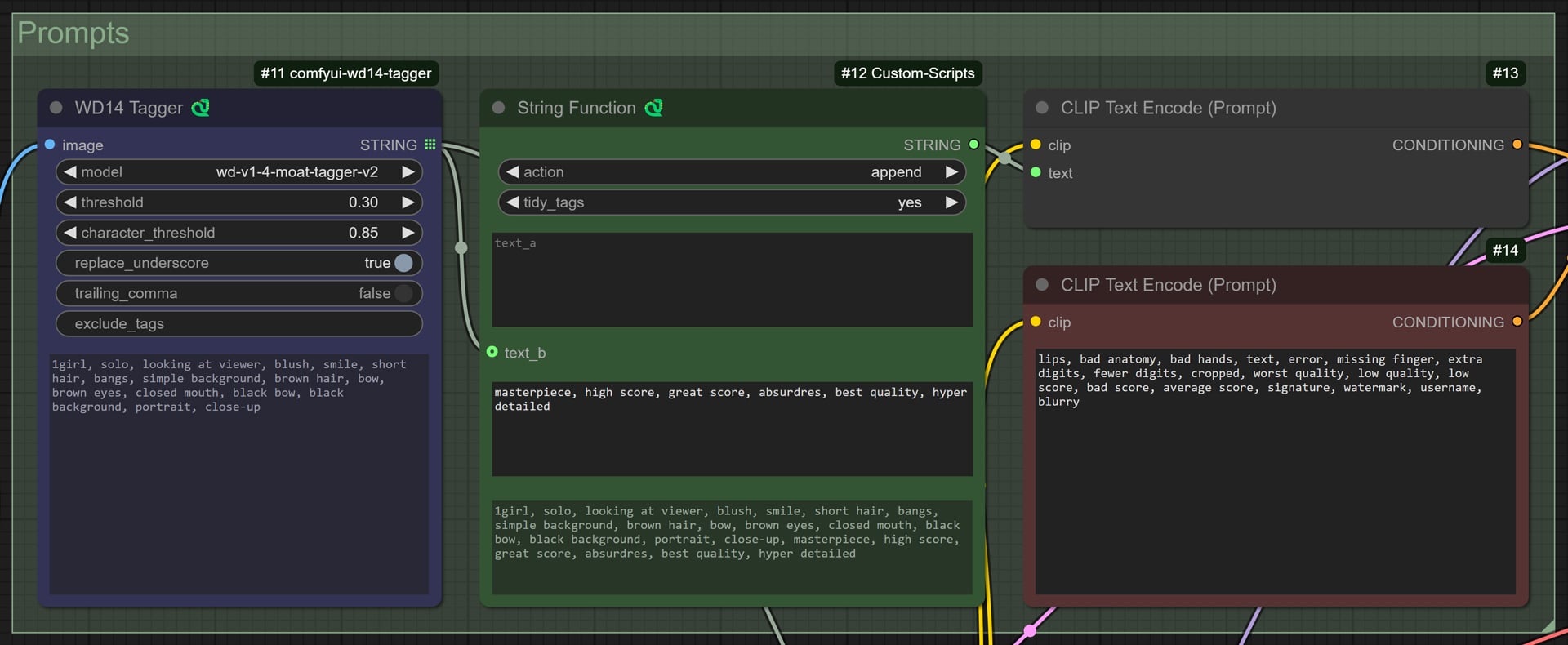The height and width of the screenshot is (645, 1568).
Task: Decrease character_threshold with left arrow
Action: click(x=70, y=233)
